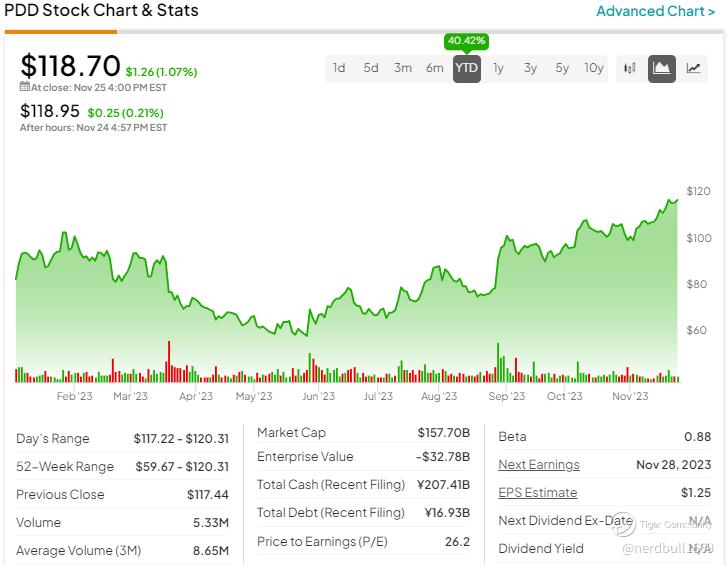
Task: Select the YTD time range
Action: (466, 68)
